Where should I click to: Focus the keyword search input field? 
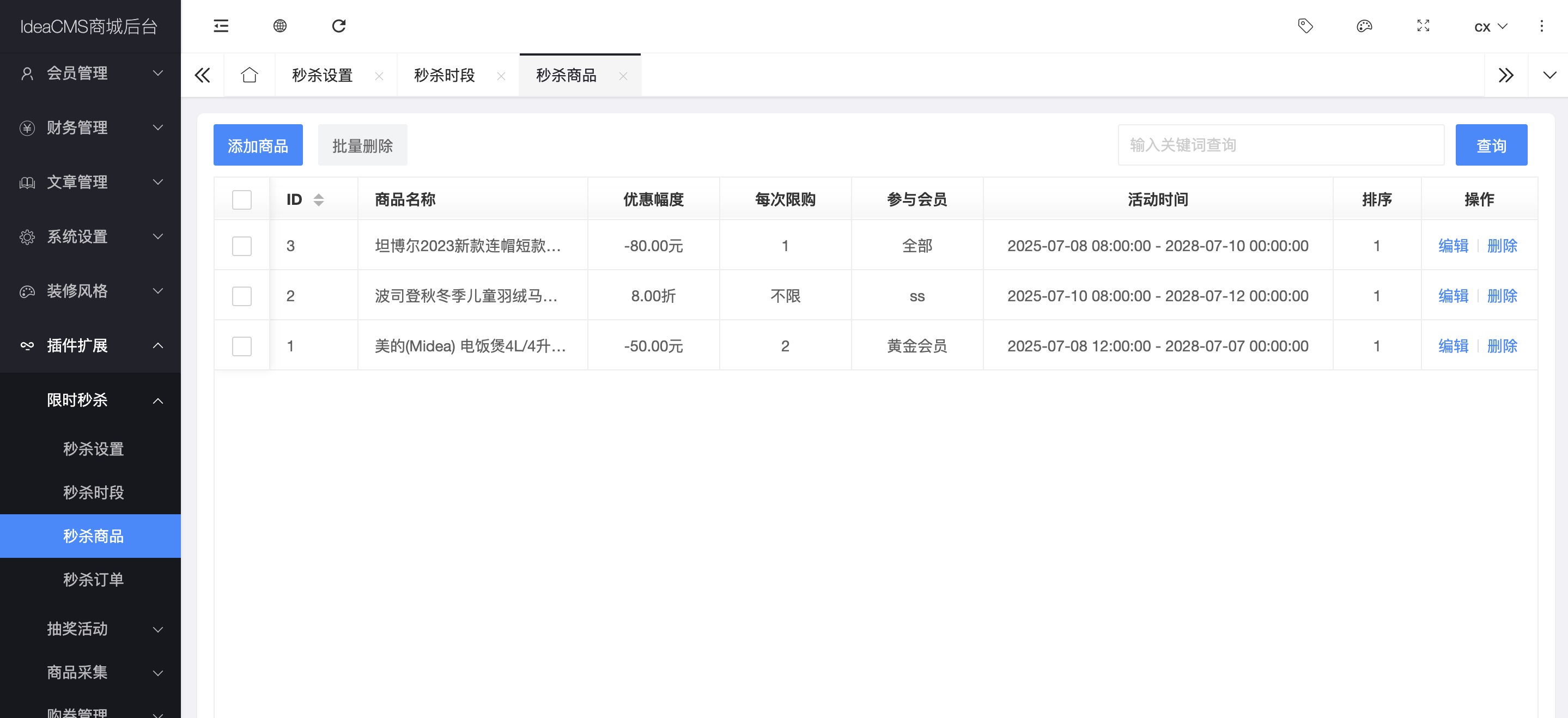[1281, 145]
